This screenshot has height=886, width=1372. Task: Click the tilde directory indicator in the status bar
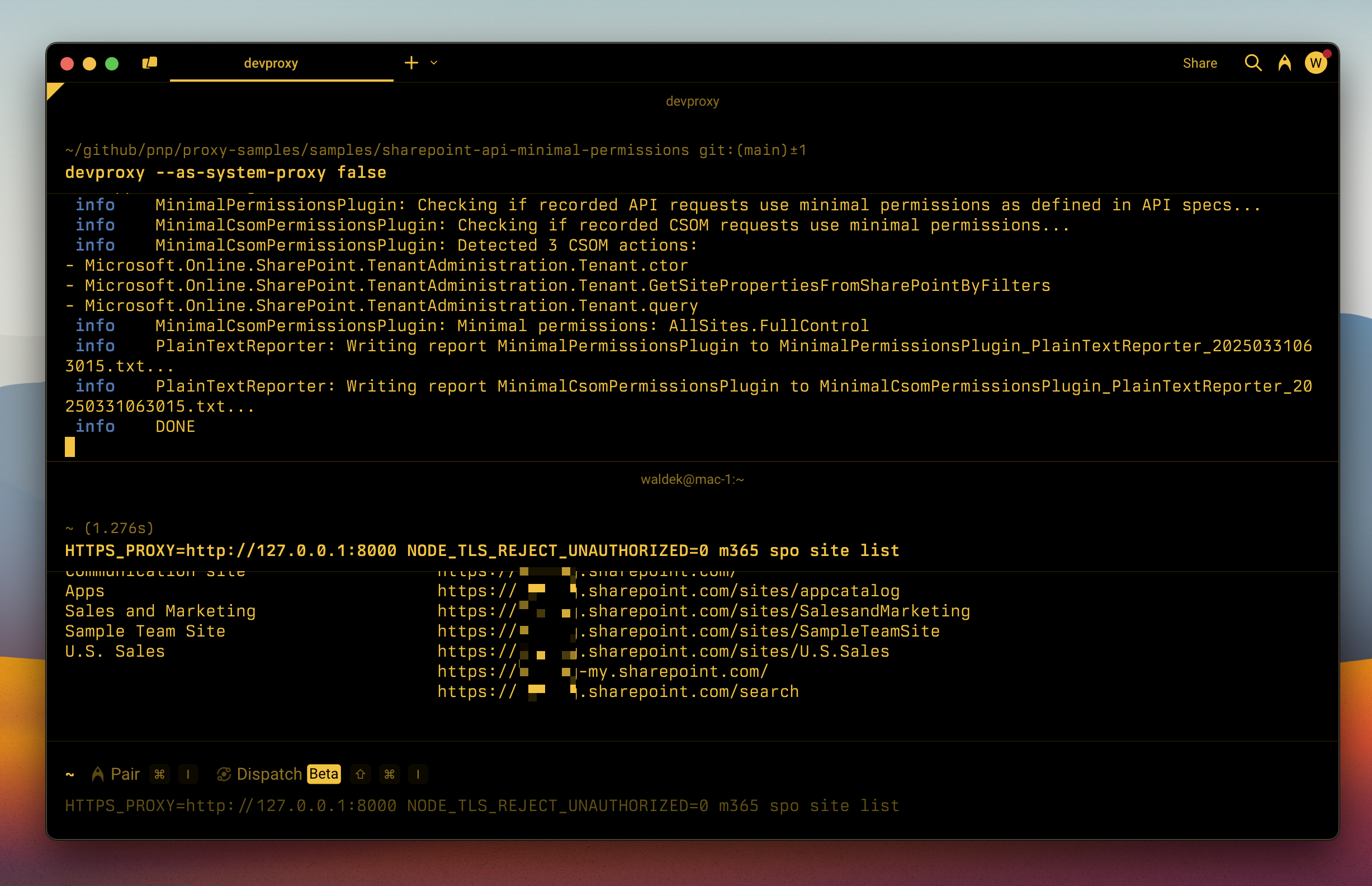click(x=70, y=774)
